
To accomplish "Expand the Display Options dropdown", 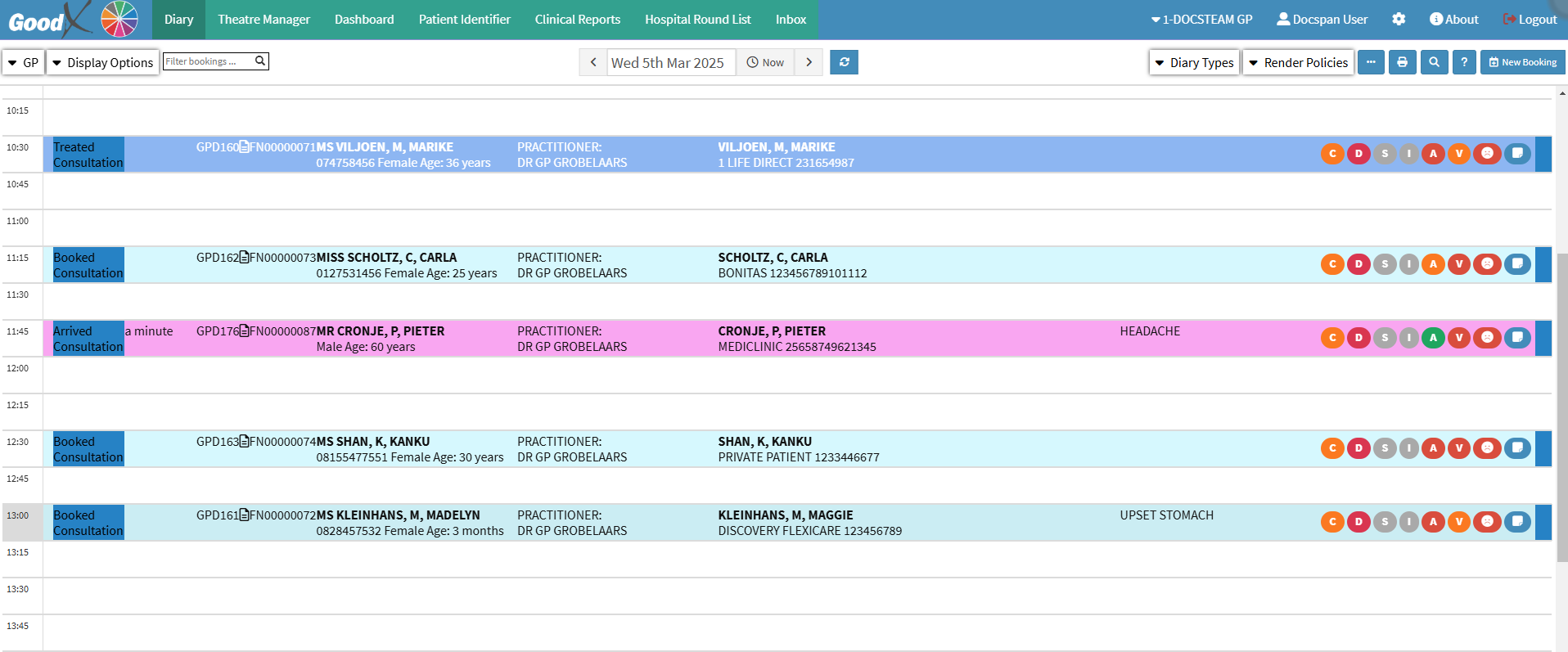I will (x=102, y=62).
